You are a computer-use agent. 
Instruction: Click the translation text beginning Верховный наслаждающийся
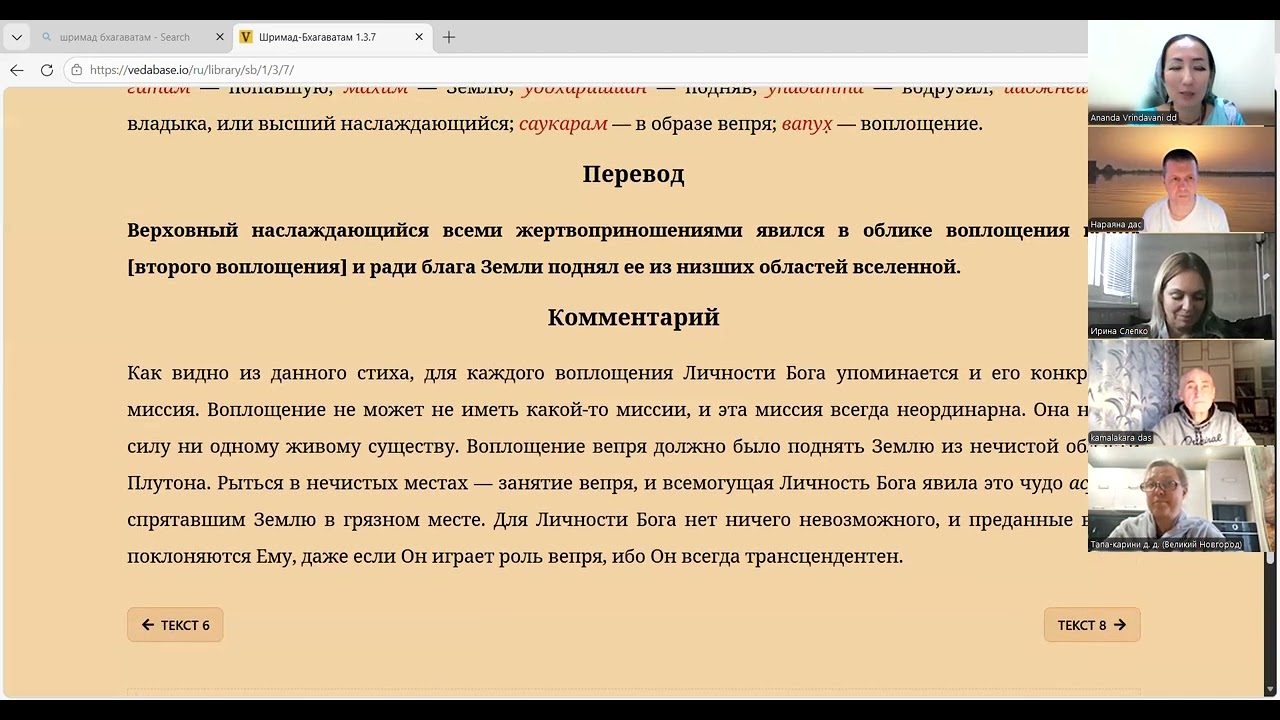pyautogui.click(x=607, y=248)
